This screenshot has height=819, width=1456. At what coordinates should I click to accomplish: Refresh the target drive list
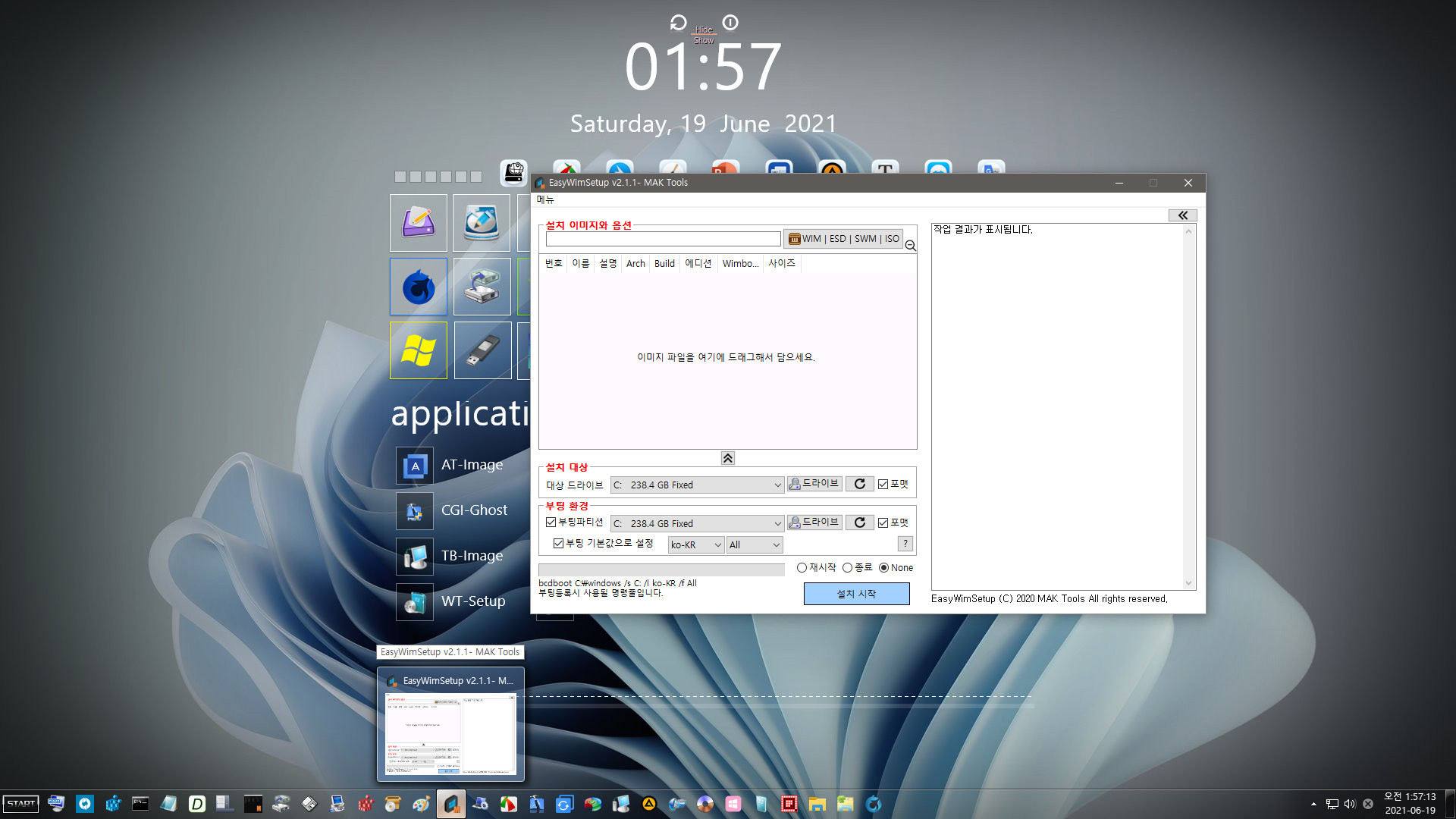[859, 484]
